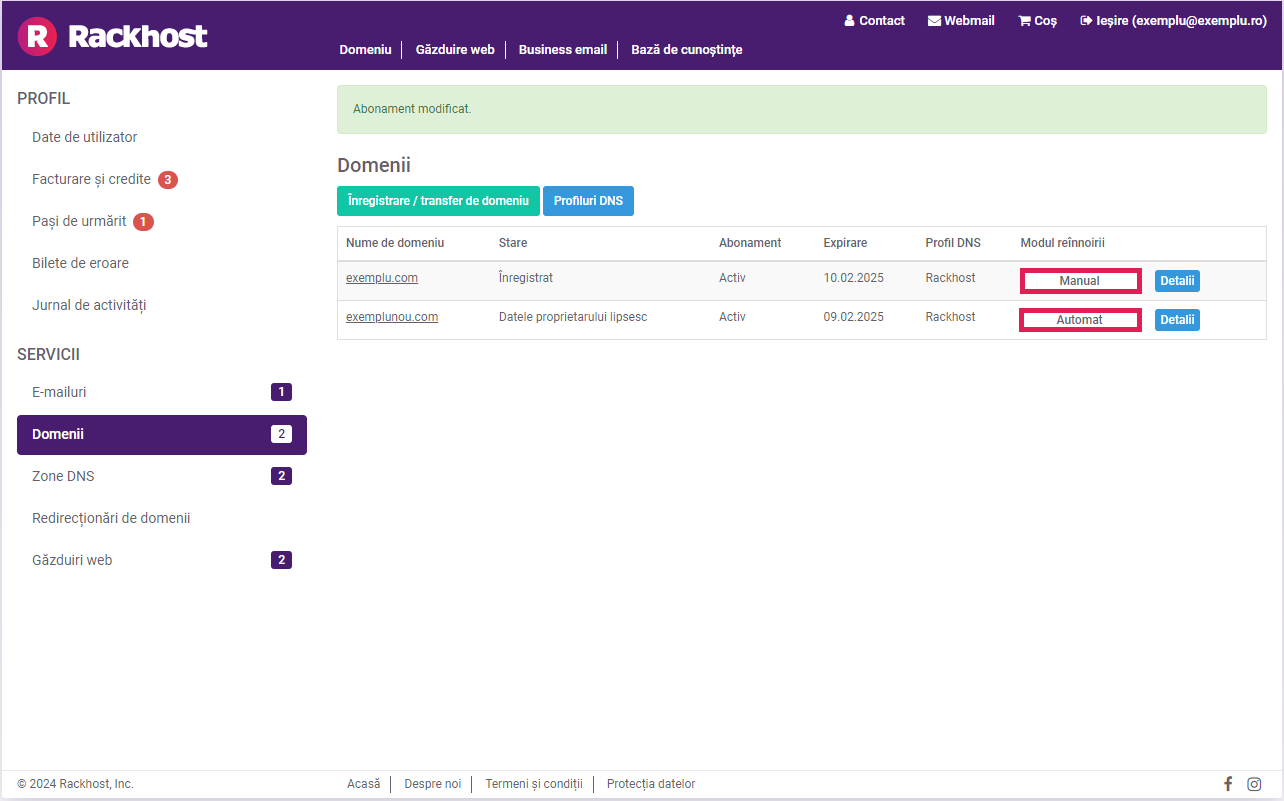
Task: Go to Date de utilizator
Action: click(85, 137)
